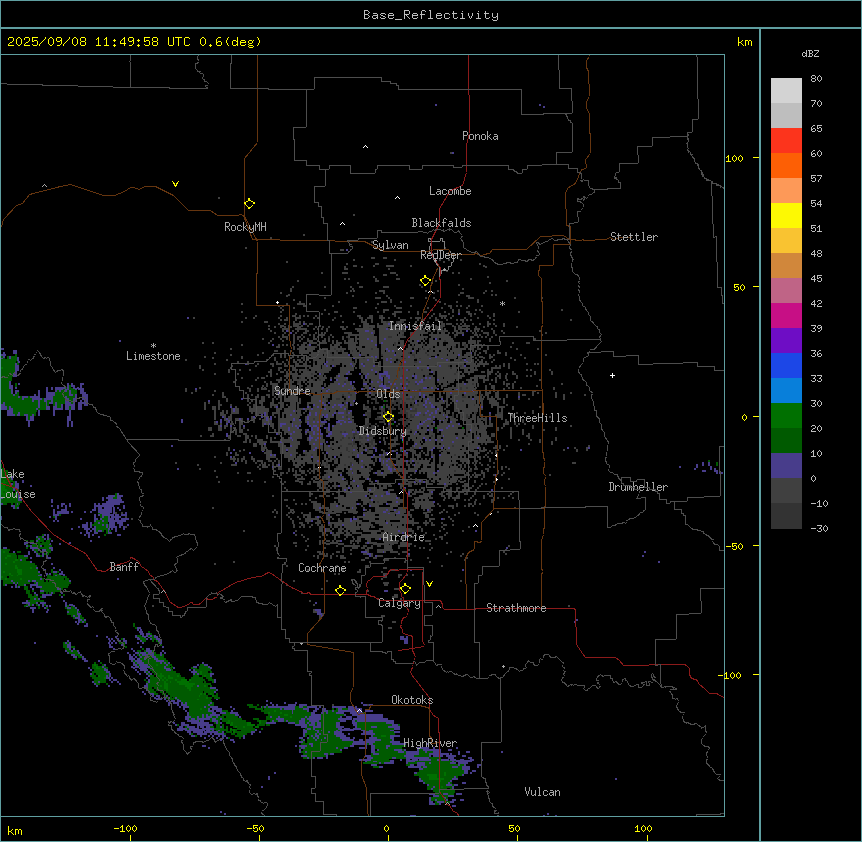The width and height of the screenshot is (862, 842).
Task: Click the Drumheller map label
Action: coord(638,487)
